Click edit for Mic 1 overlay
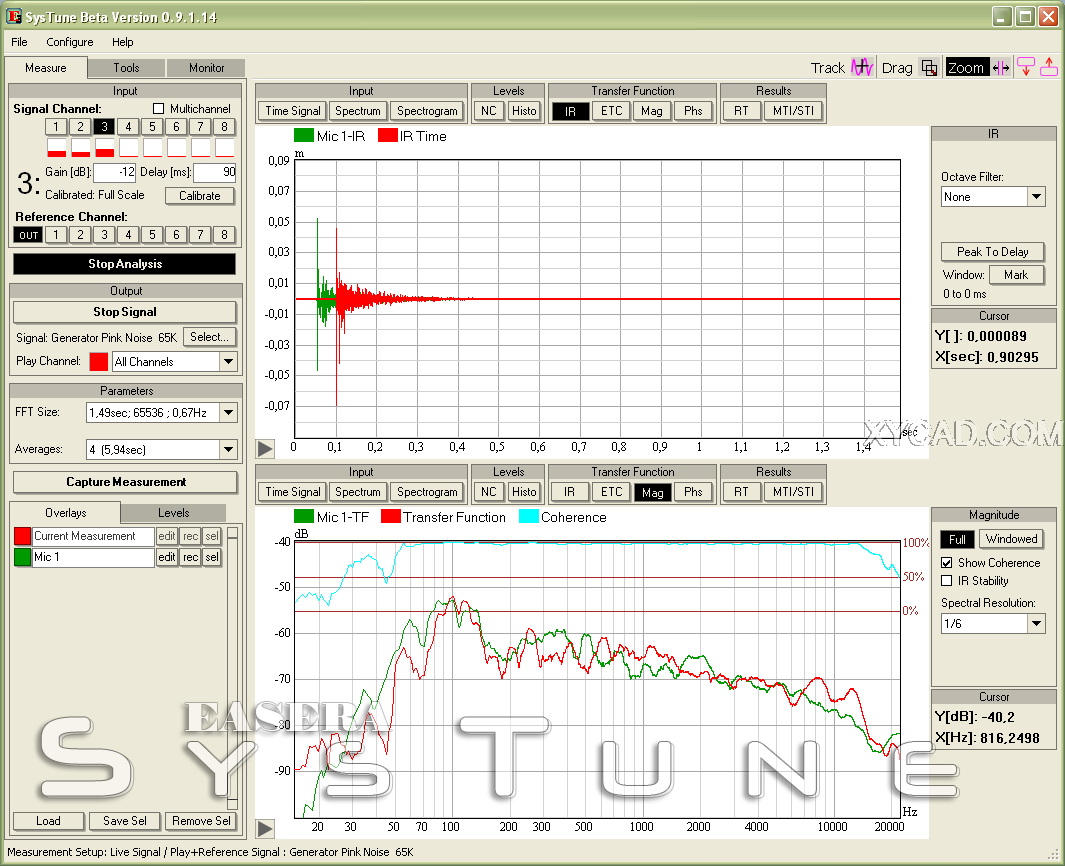 pyautogui.click(x=166, y=557)
